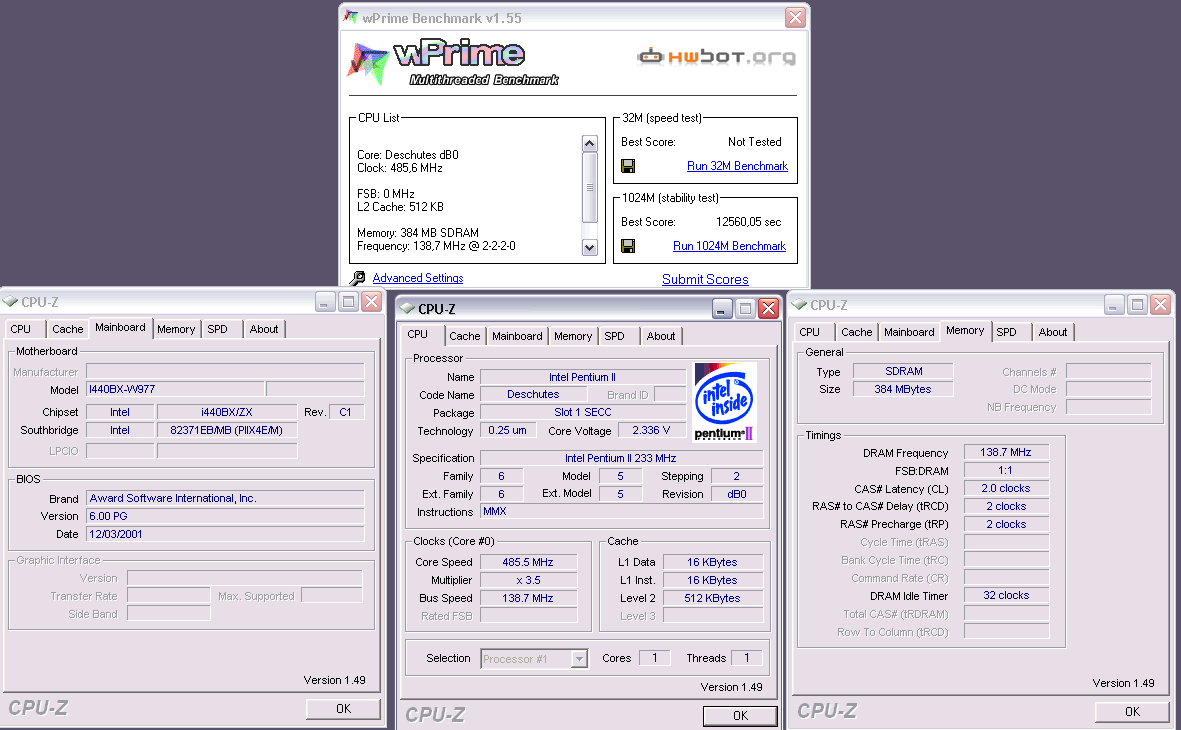
Task: Click the hwbot.org logo
Action: (716, 57)
